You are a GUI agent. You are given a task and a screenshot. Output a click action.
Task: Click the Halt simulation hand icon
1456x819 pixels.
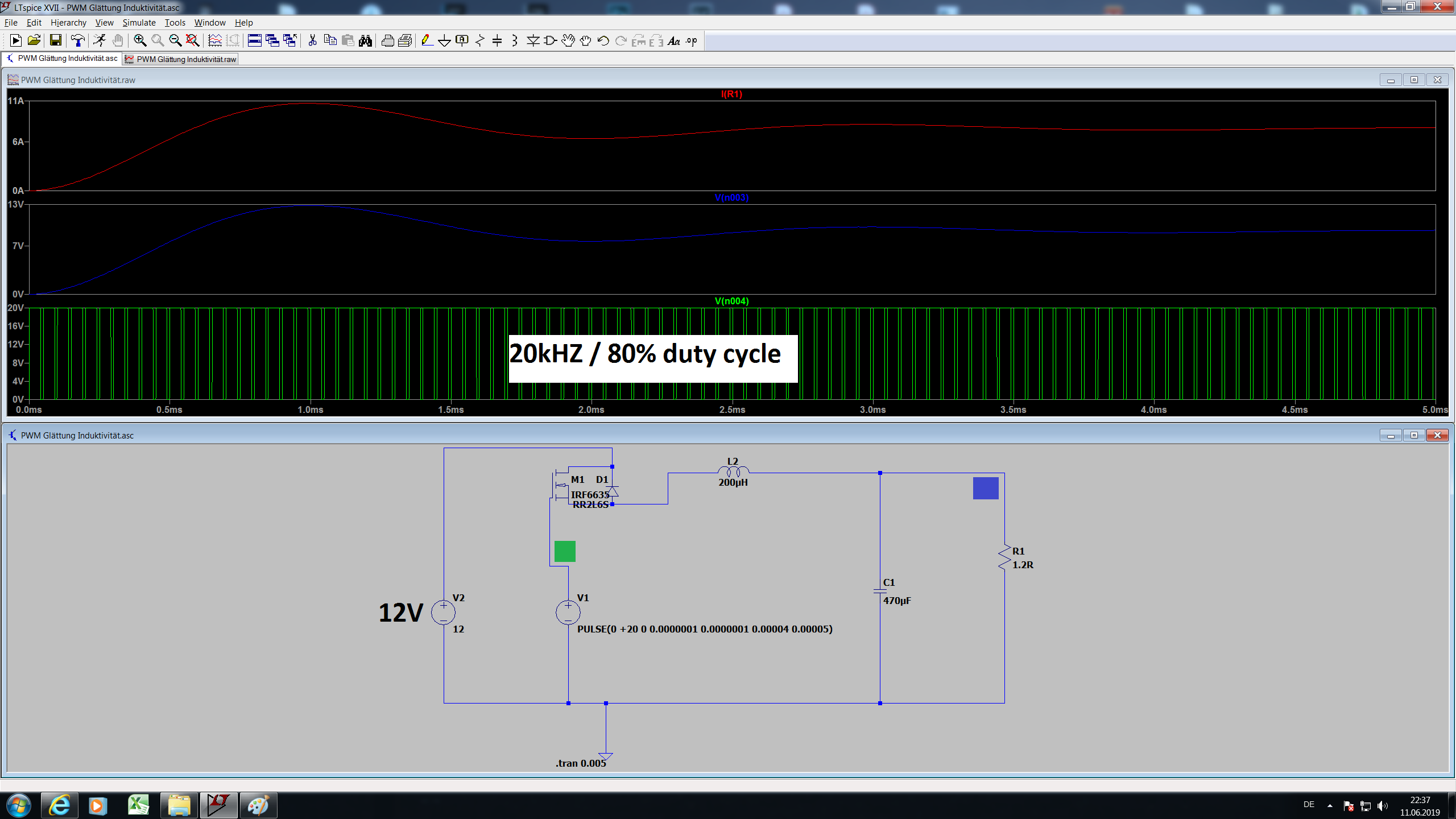(117, 40)
